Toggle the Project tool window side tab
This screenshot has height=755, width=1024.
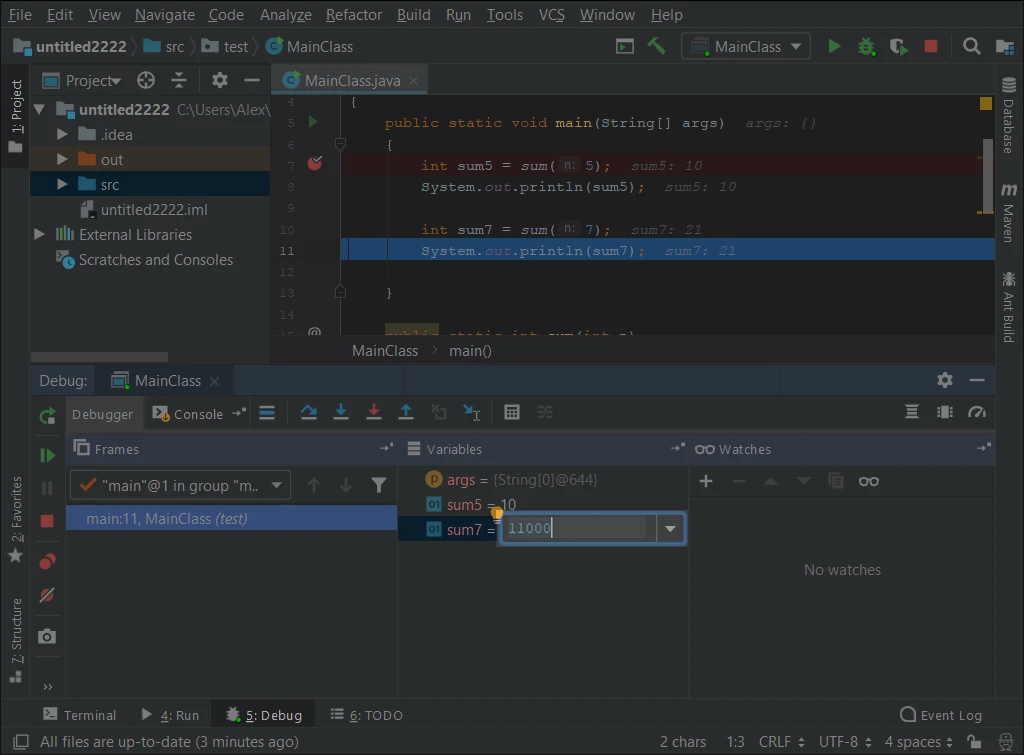[x=16, y=116]
